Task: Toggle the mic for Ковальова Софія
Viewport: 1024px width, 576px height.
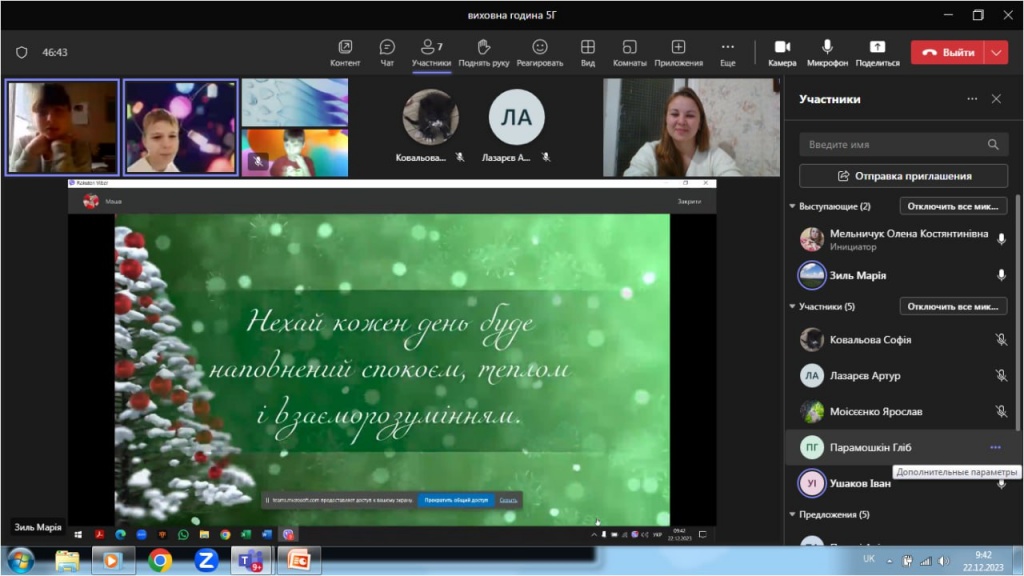Action: pos(1000,340)
